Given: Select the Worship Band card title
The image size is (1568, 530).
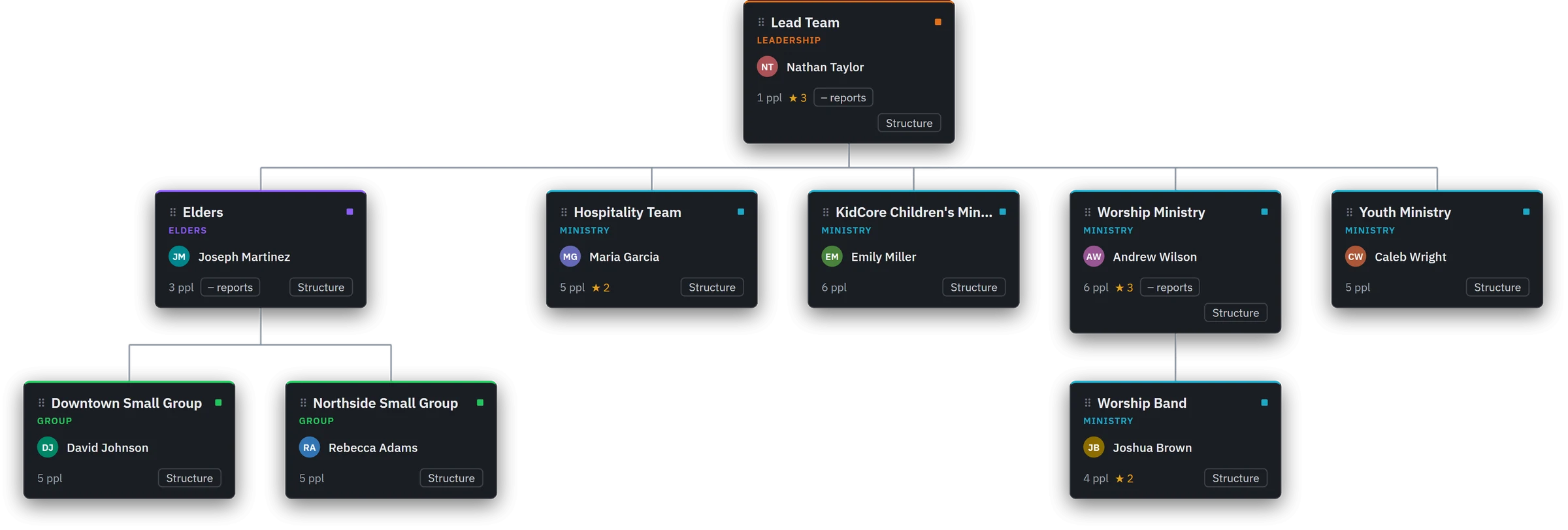Looking at the screenshot, I should [x=1142, y=403].
